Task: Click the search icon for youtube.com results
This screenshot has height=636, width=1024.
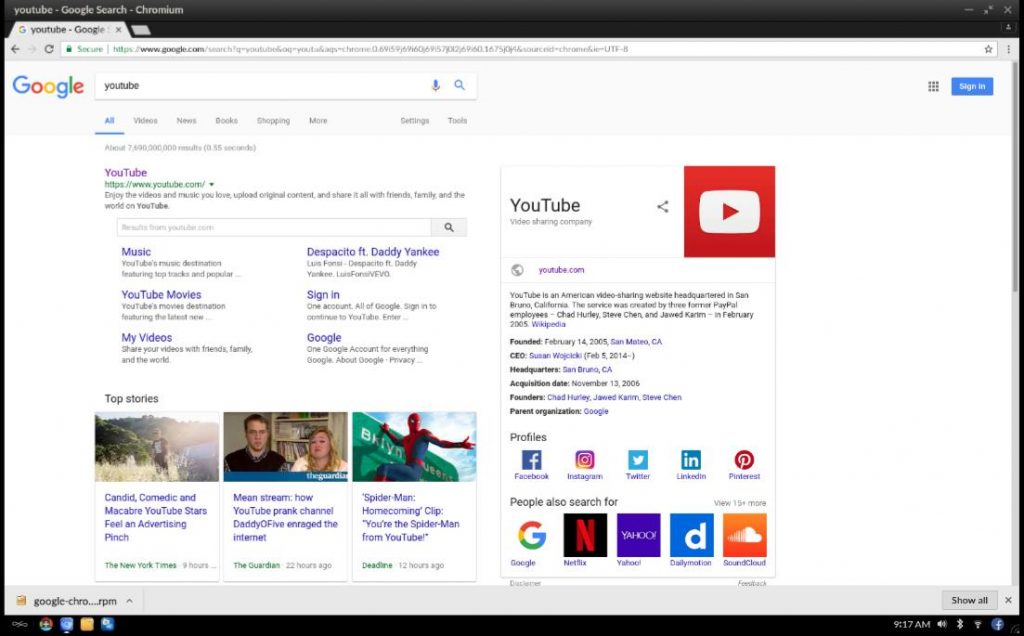Action: pyautogui.click(x=449, y=227)
